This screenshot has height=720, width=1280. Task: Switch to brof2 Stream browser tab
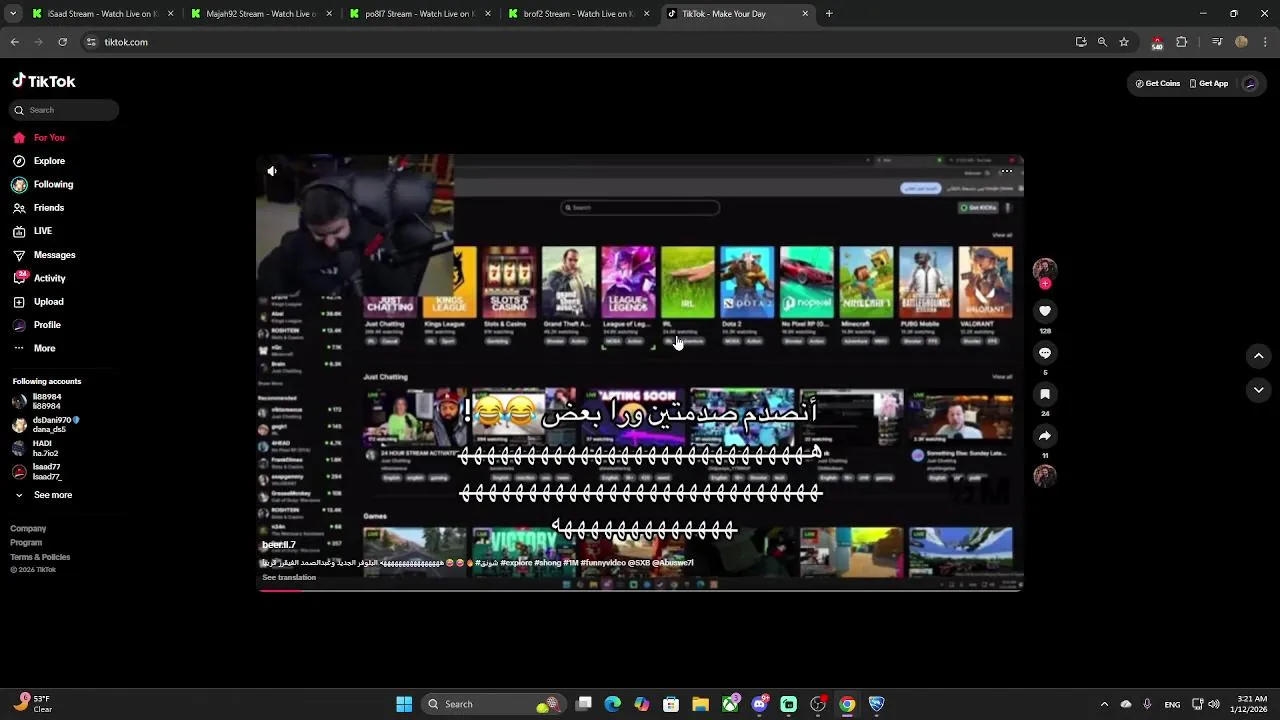pyautogui.click(x=578, y=14)
